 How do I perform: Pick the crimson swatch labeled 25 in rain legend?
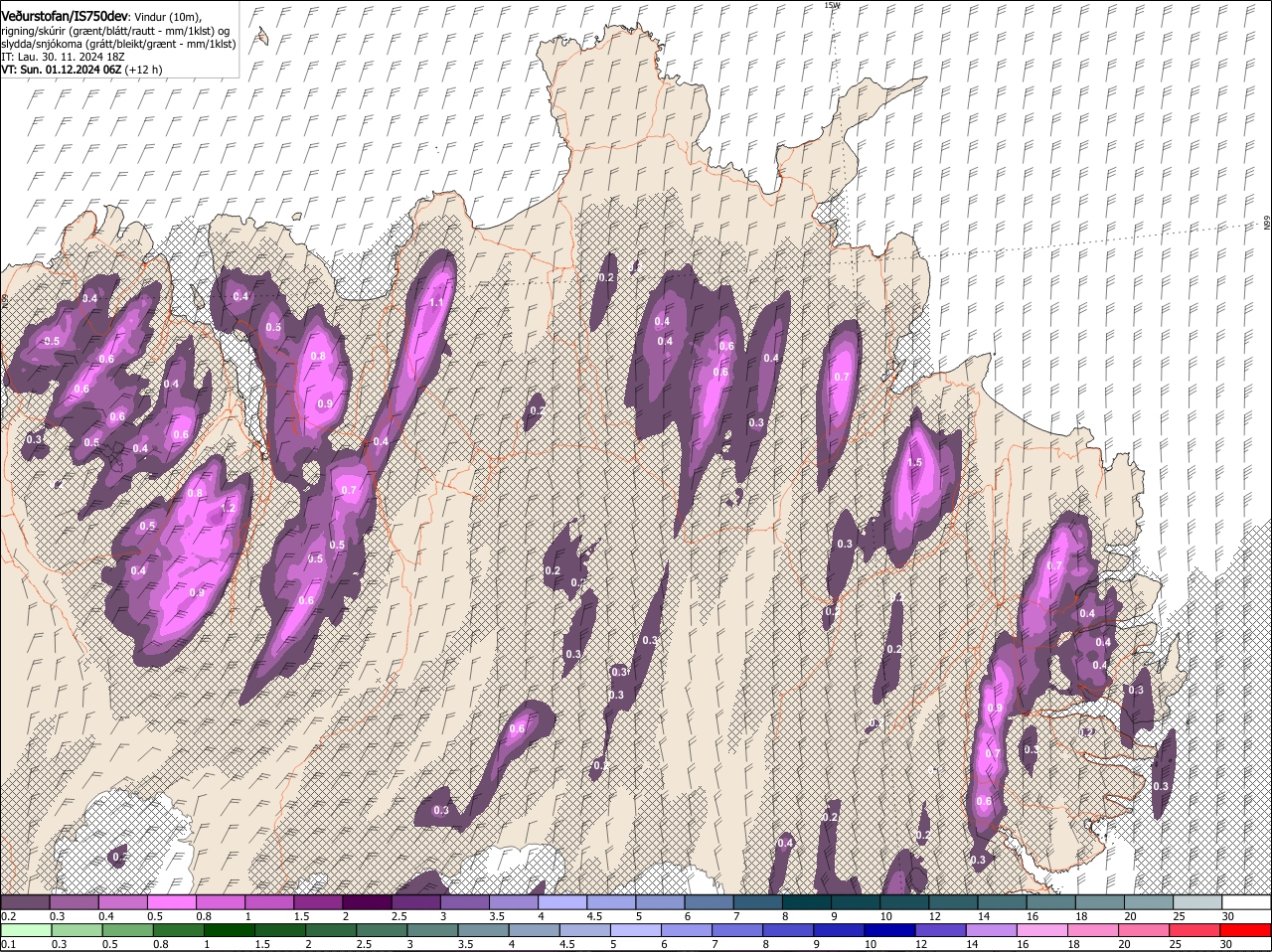click(1194, 930)
